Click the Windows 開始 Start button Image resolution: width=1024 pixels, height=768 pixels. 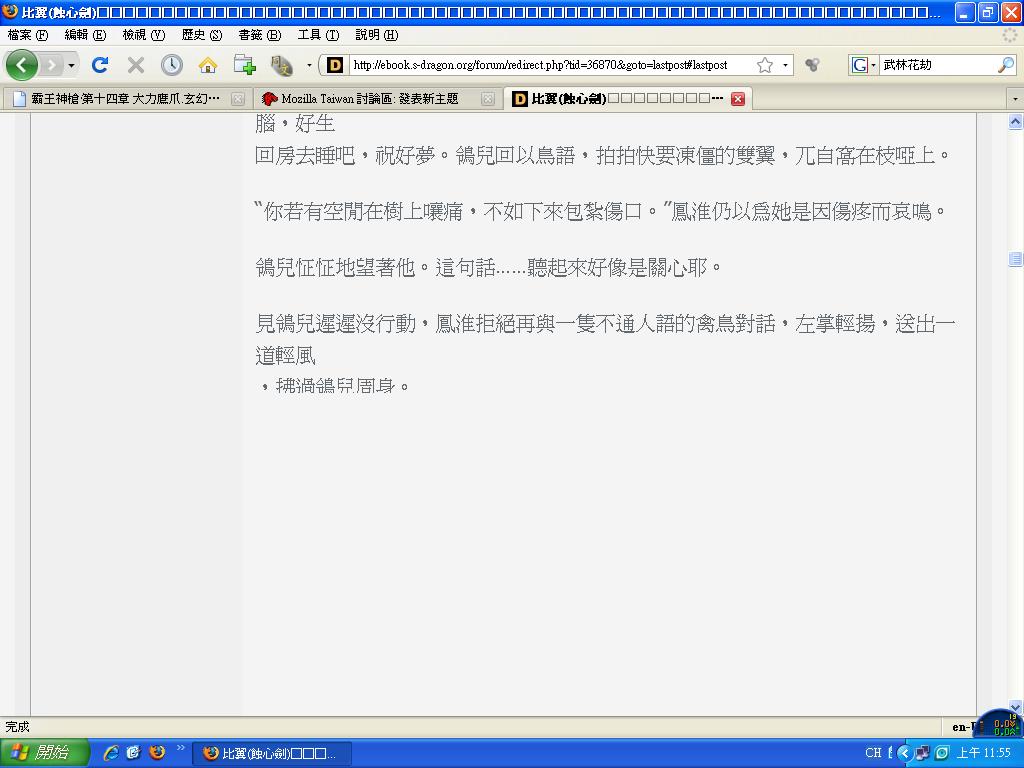pyautogui.click(x=44, y=753)
